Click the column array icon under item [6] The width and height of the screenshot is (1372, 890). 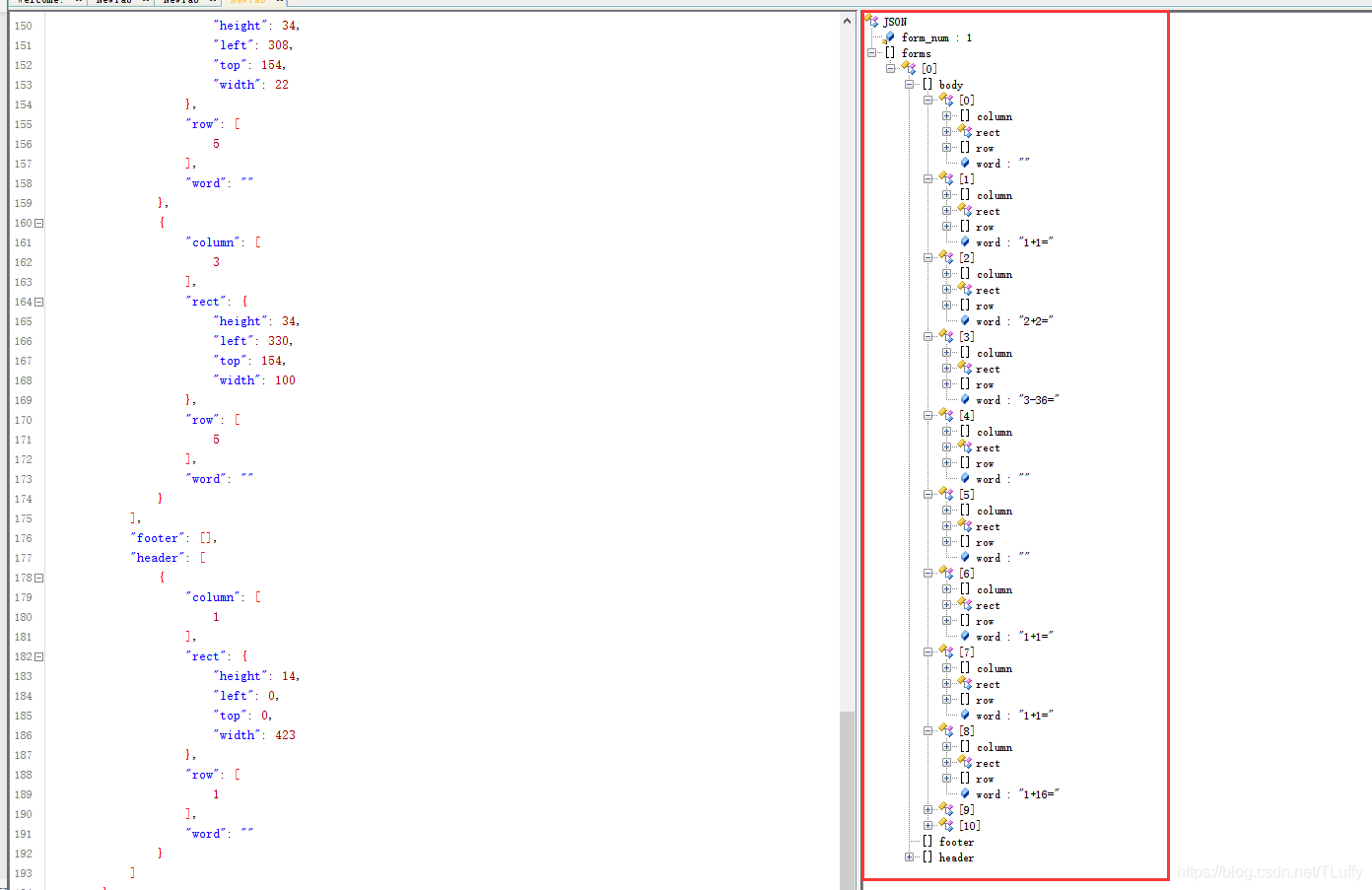965,588
